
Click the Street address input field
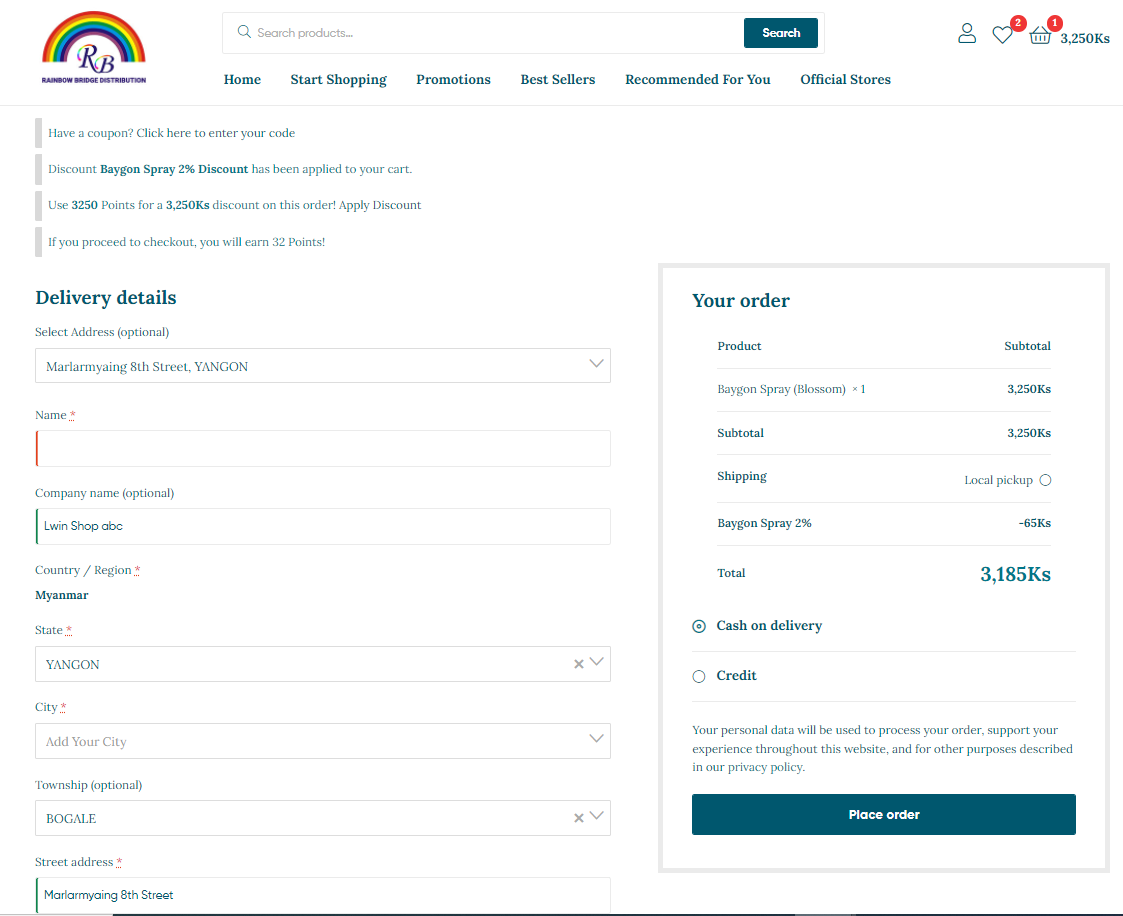[323, 895]
